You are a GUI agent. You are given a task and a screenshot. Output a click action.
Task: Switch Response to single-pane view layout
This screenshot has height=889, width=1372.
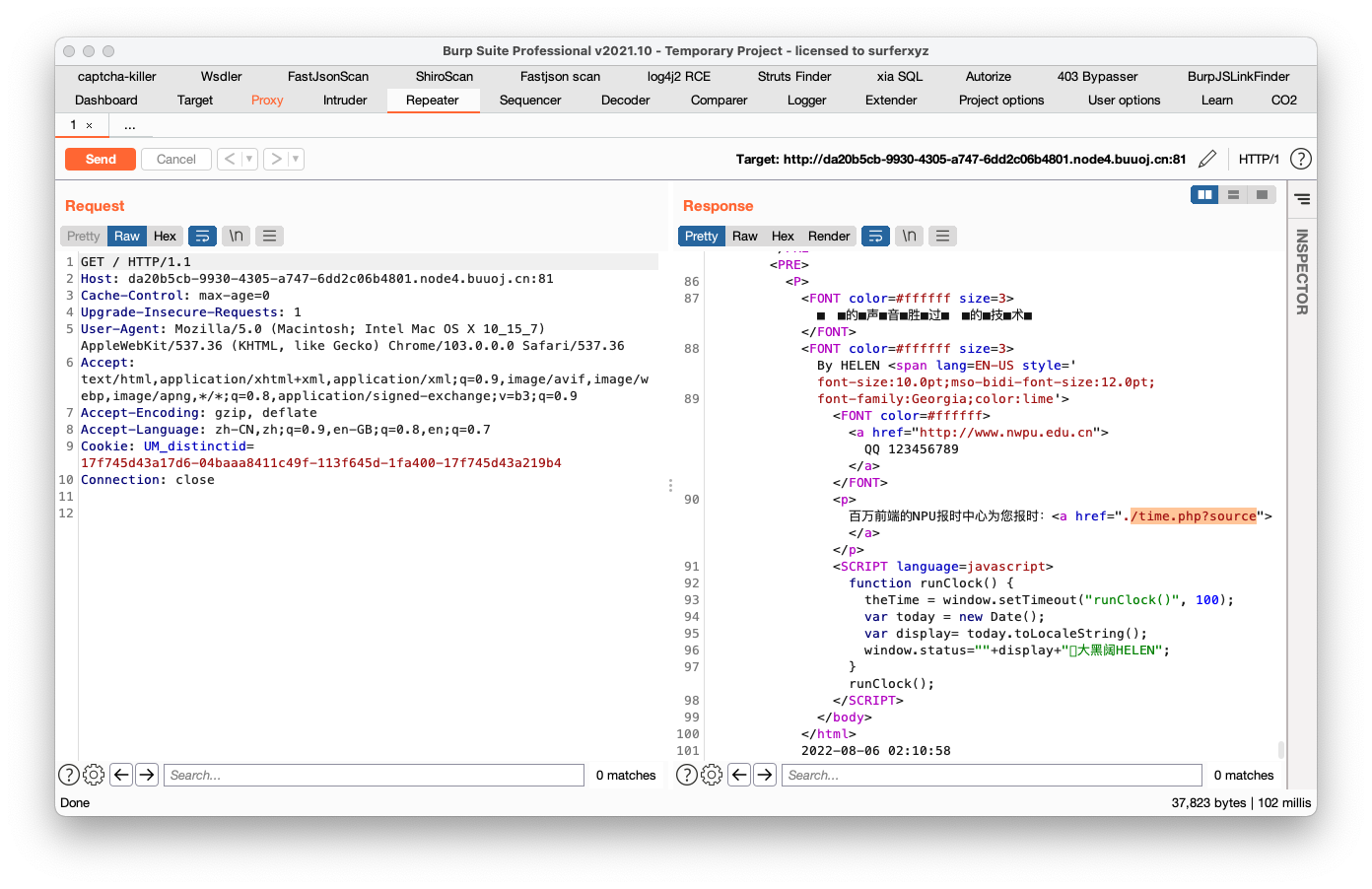point(1262,194)
